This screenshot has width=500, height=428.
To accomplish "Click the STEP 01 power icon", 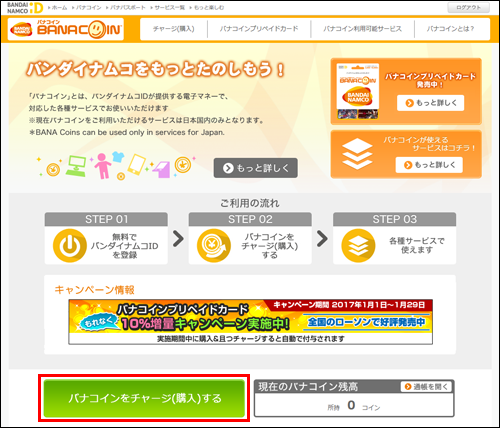I will [x=70, y=245].
